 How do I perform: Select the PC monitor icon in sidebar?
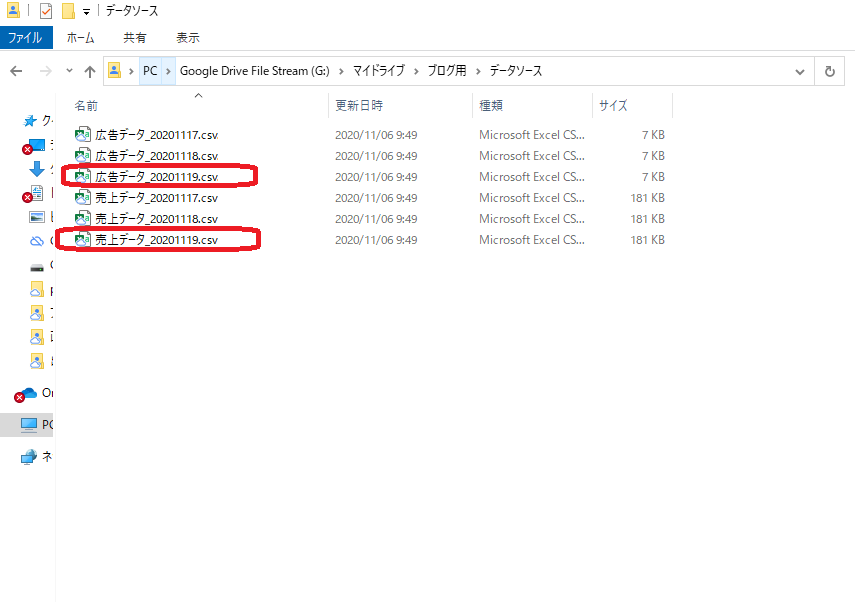point(30,425)
